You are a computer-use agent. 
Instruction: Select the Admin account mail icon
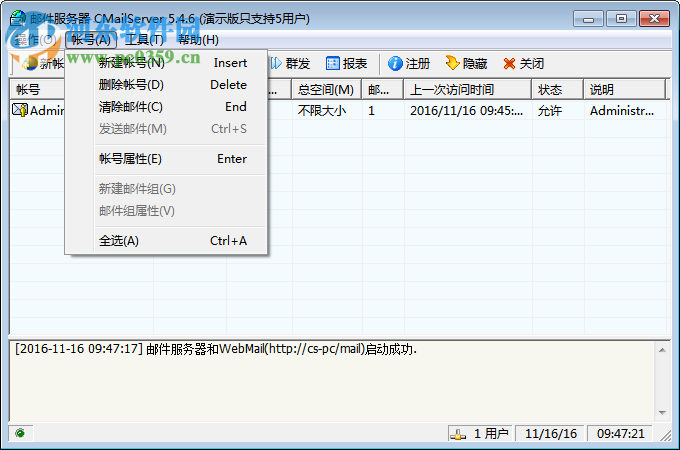click(x=20, y=110)
